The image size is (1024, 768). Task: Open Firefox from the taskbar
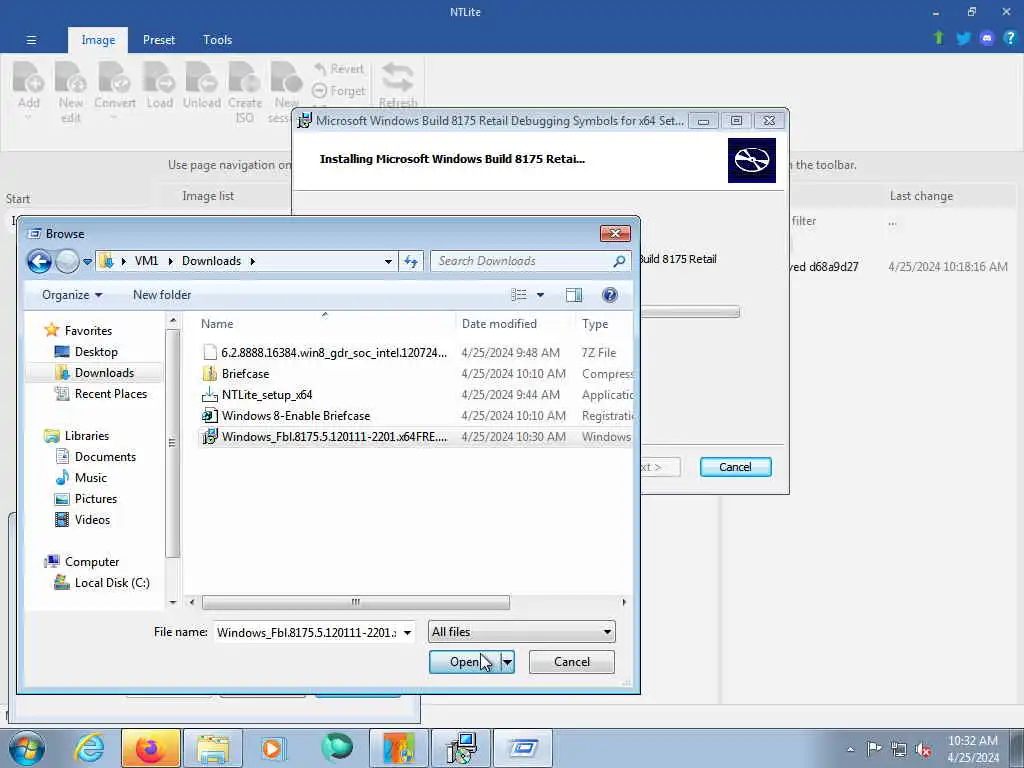point(150,748)
